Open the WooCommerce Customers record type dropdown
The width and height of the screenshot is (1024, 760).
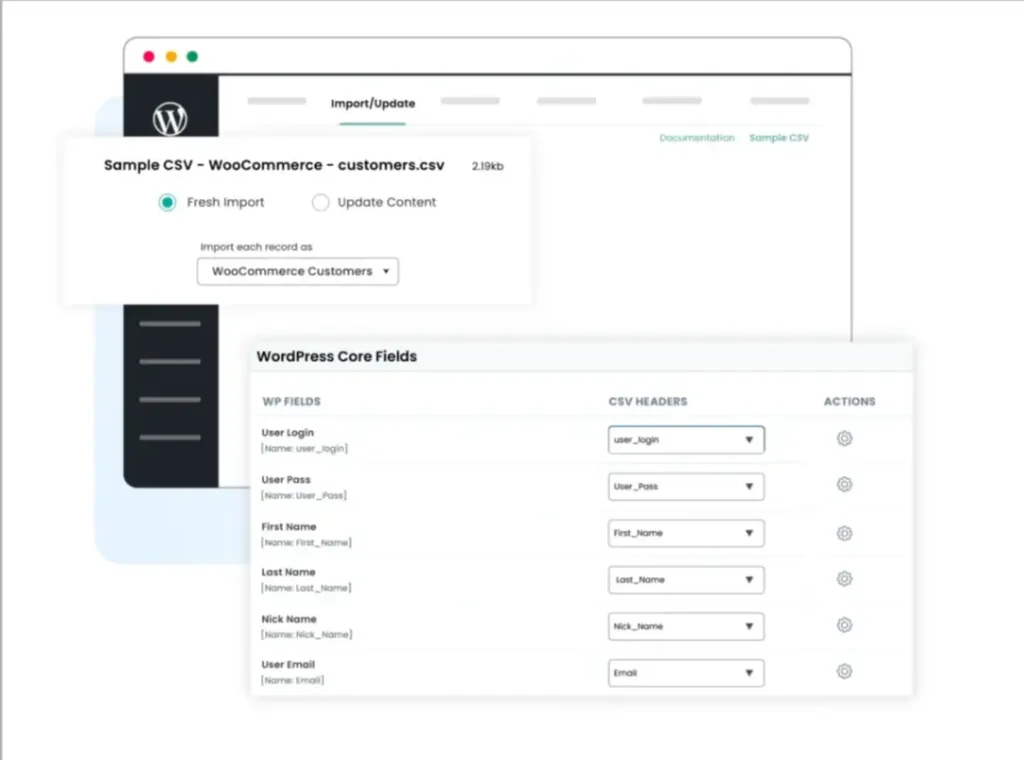tap(297, 271)
